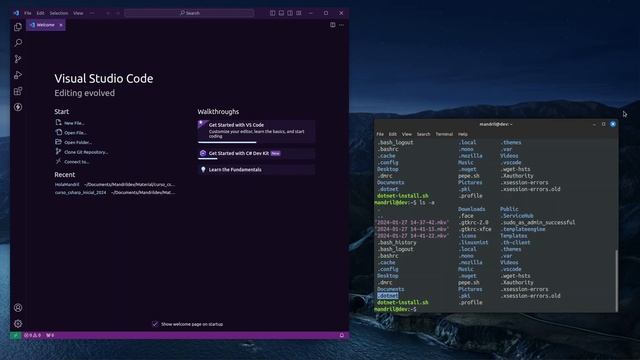Viewport: 640px width, 360px height.
Task: Click the VS Code command center Search box
Action: coord(189,13)
